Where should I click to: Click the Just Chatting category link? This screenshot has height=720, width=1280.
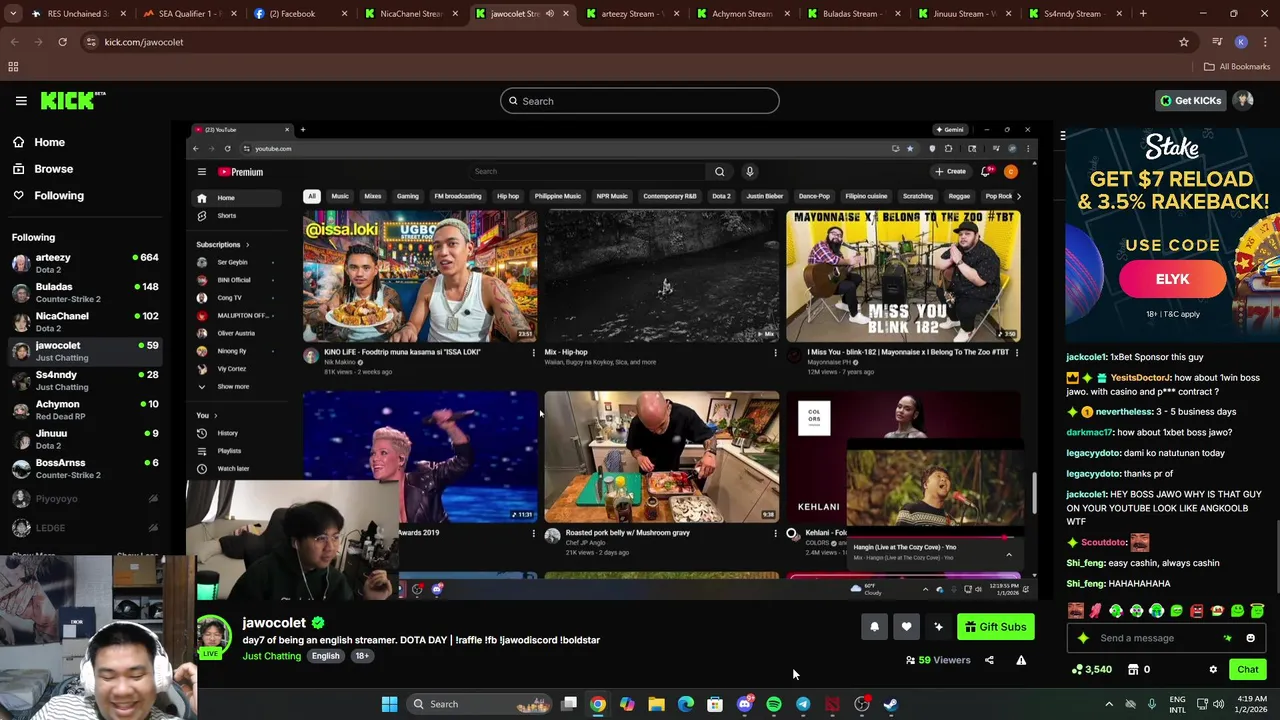pyautogui.click(x=271, y=656)
